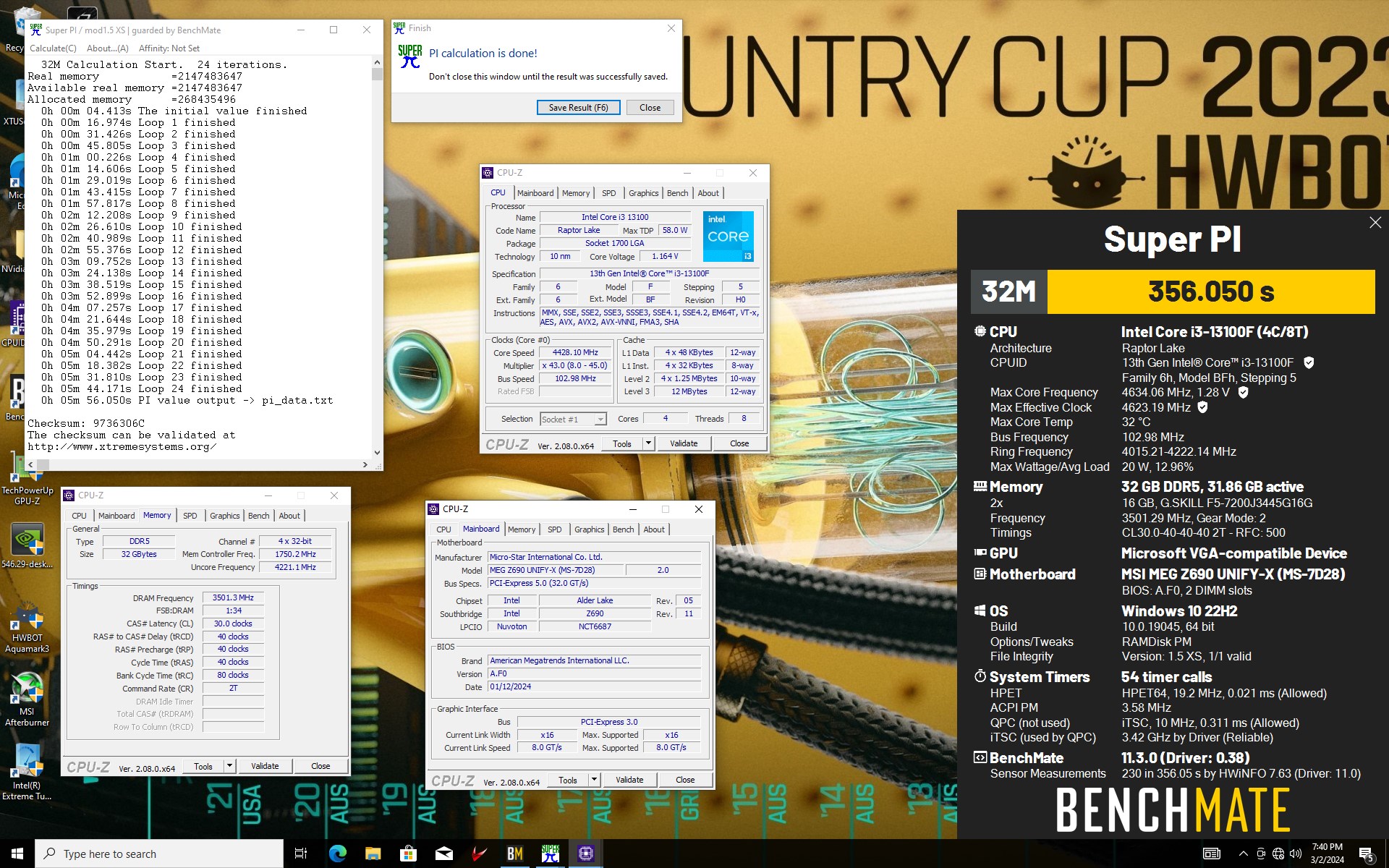Click verified shield beside Max Effective Clock
The height and width of the screenshot is (868, 1389).
pos(1203,407)
